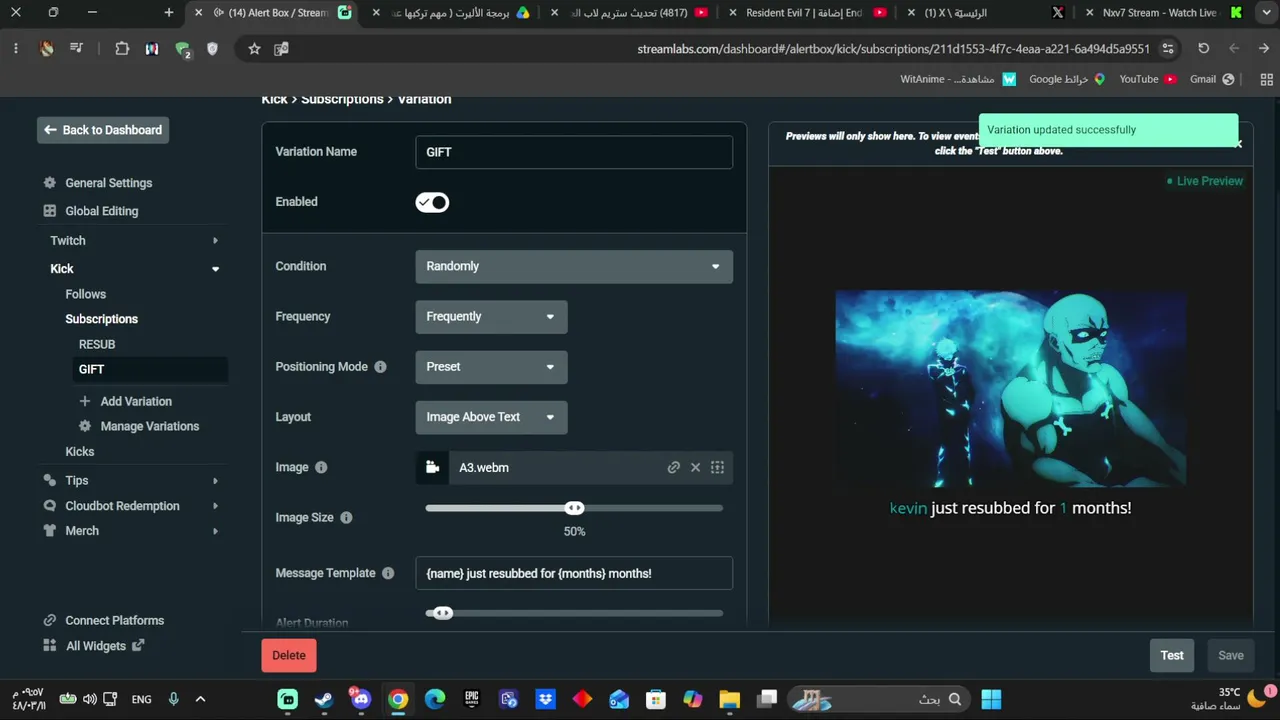Open Discord from the taskbar
The width and height of the screenshot is (1280, 720).
click(361, 699)
